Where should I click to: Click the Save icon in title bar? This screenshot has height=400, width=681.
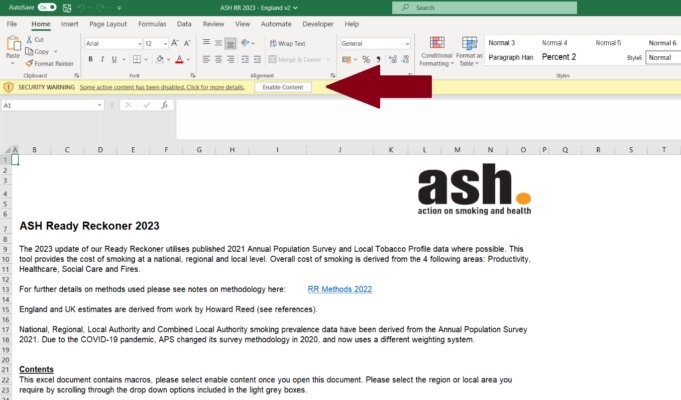point(67,8)
